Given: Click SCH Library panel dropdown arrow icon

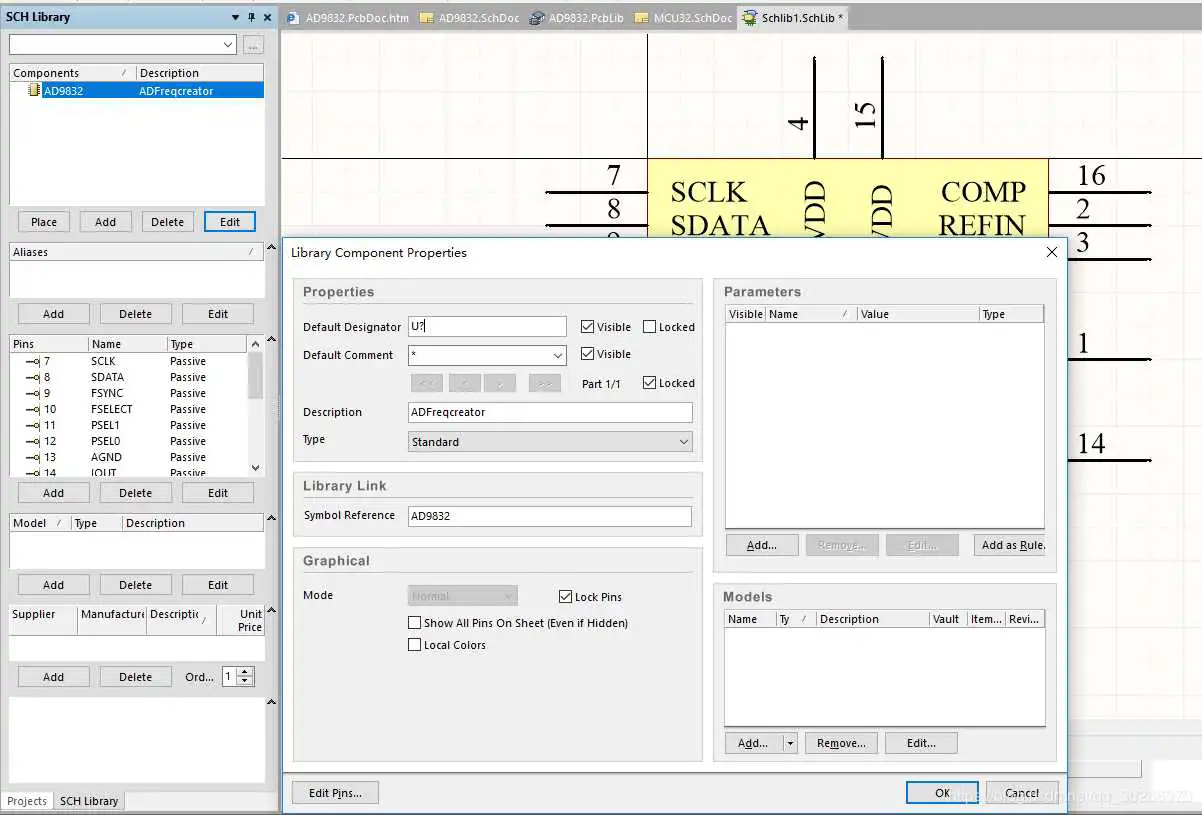Looking at the screenshot, I should 236,17.
